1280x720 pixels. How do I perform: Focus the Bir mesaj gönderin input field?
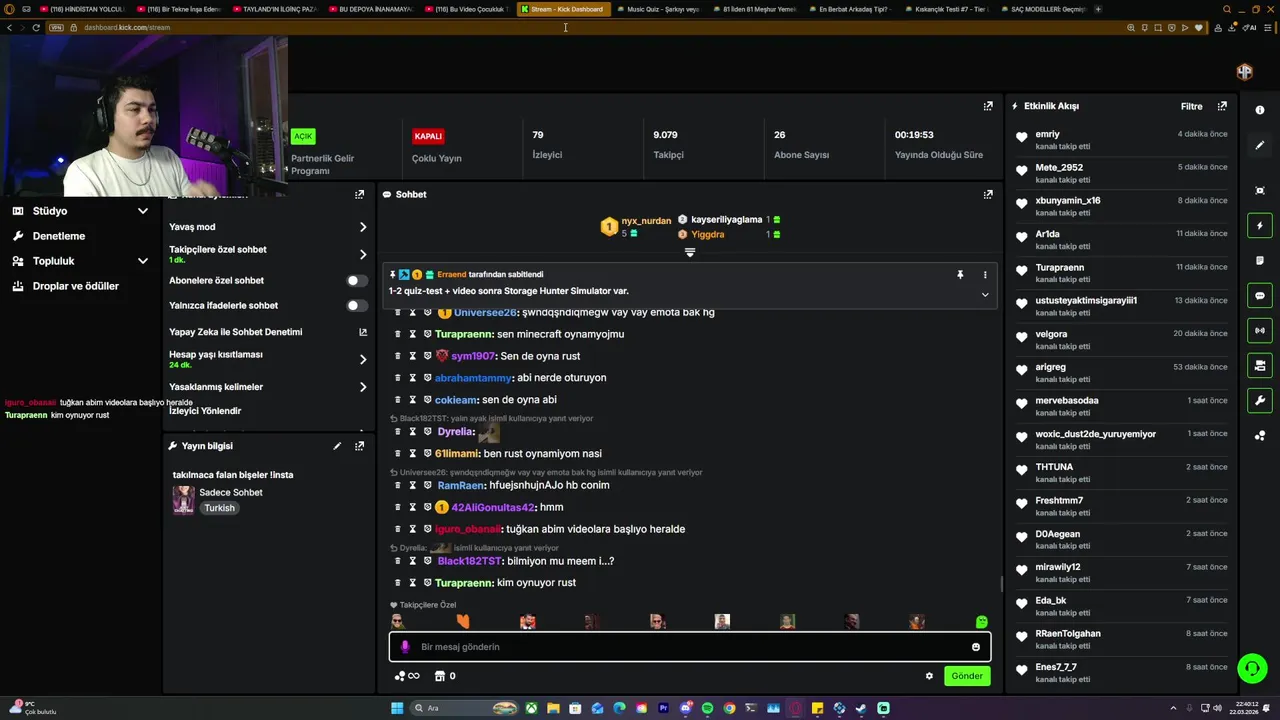point(690,647)
